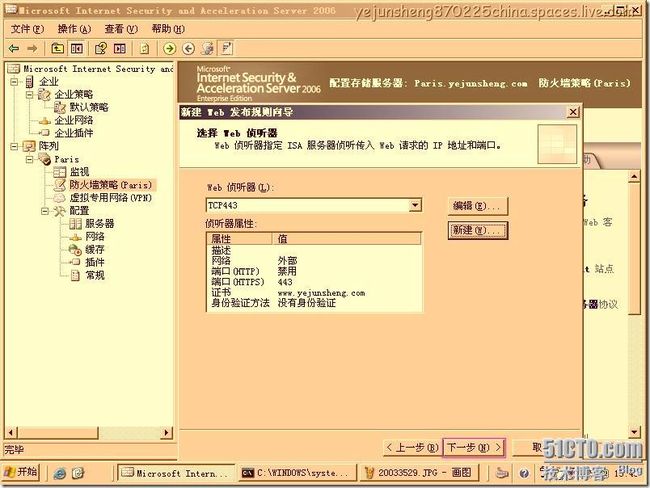Screen dimensions: 650x488
Task: Click the 值 column header
Action: [347, 238]
